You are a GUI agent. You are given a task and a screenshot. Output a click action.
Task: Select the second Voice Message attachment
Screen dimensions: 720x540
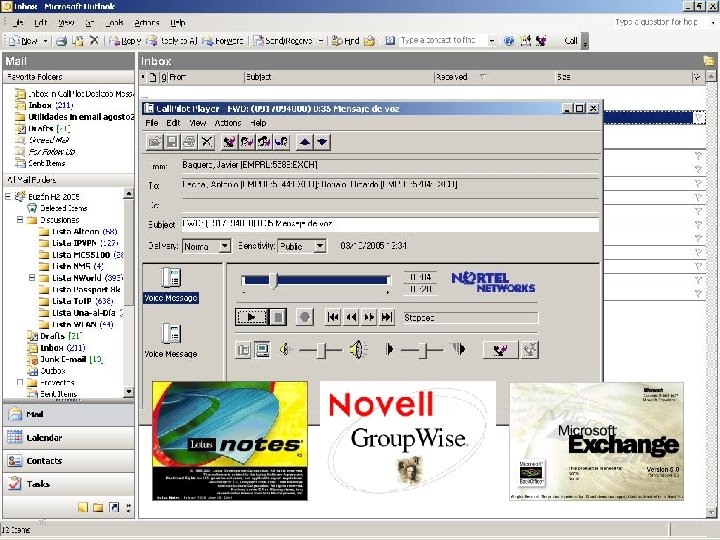click(171, 340)
